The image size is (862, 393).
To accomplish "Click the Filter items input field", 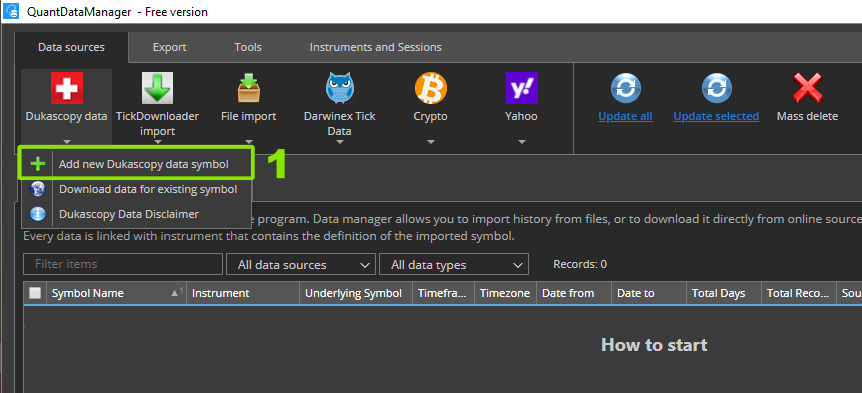I will [x=123, y=264].
